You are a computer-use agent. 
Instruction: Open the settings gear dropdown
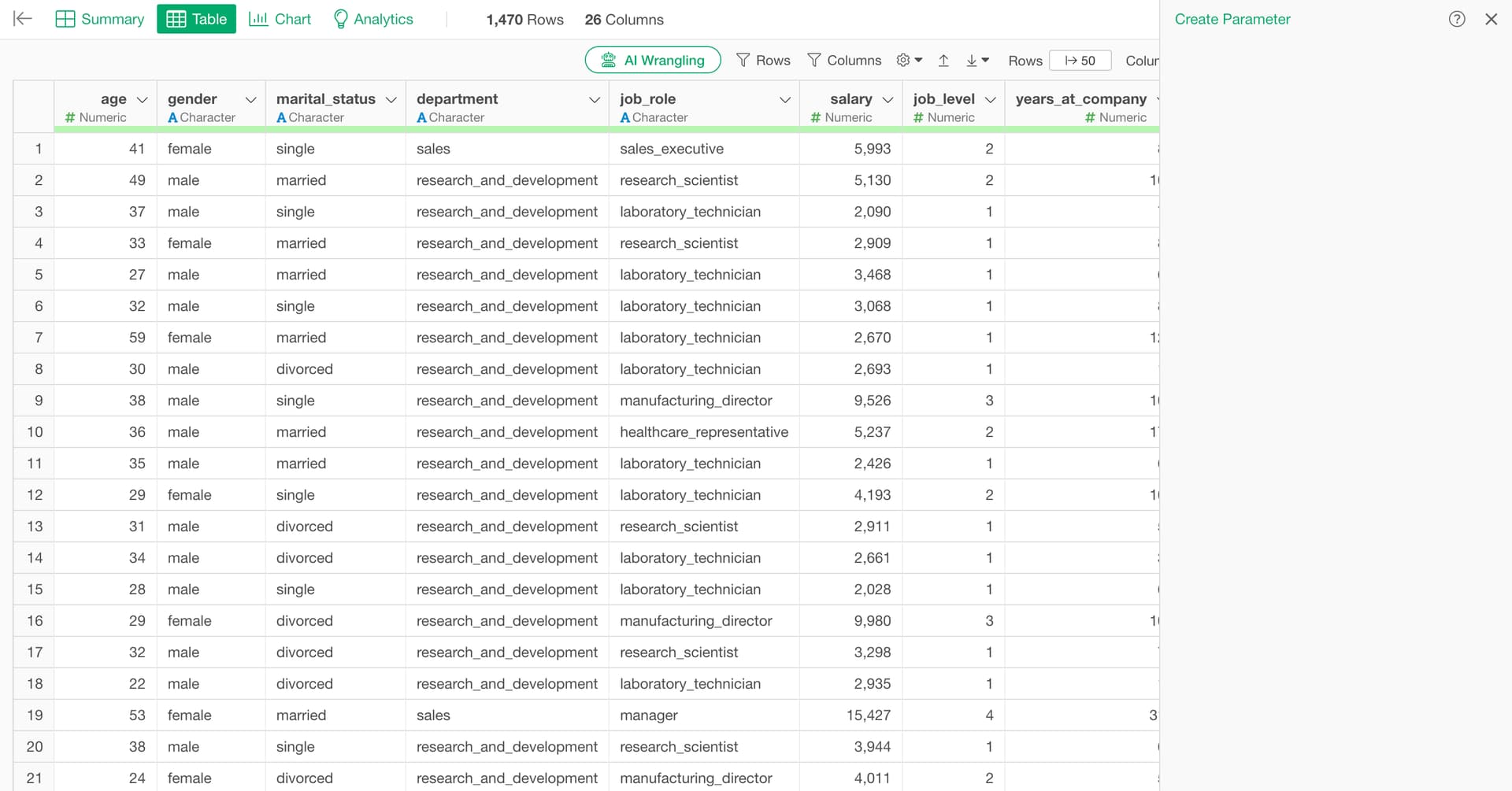[x=910, y=60]
